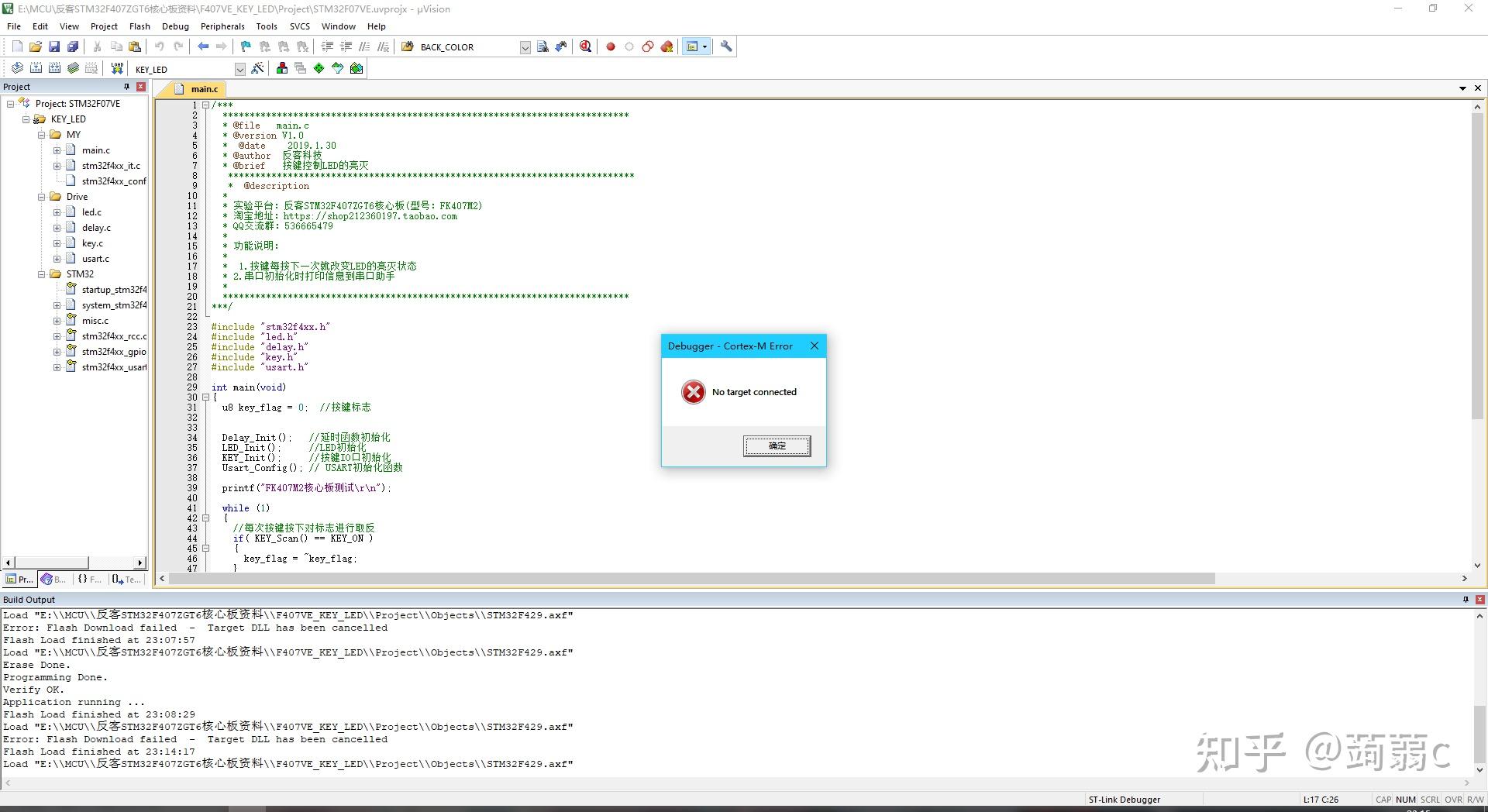The height and width of the screenshot is (812, 1488).
Task: Click the editor's horizontal scrollbar thumb
Action: click(691, 578)
